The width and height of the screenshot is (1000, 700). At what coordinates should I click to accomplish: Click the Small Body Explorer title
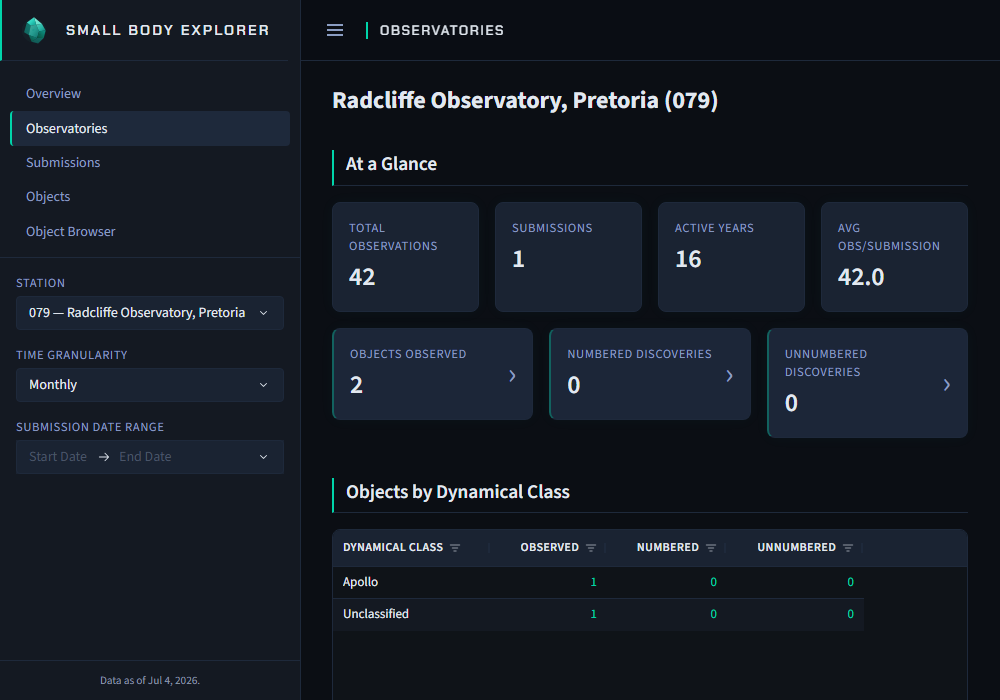tap(168, 30)
